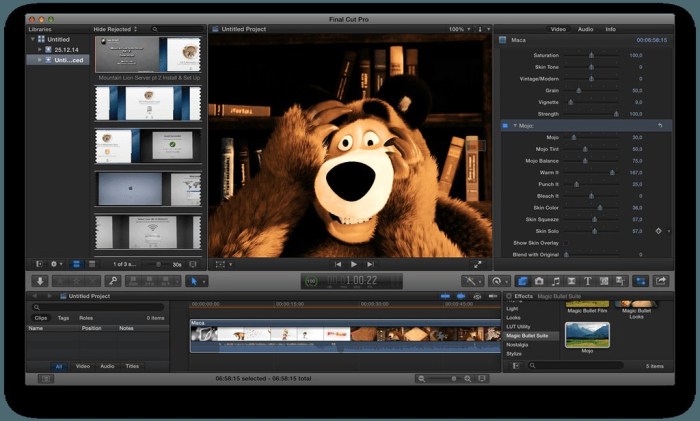Click the Share export icon
The width and height of the screenshot is (700, 421).
point(661,281)
